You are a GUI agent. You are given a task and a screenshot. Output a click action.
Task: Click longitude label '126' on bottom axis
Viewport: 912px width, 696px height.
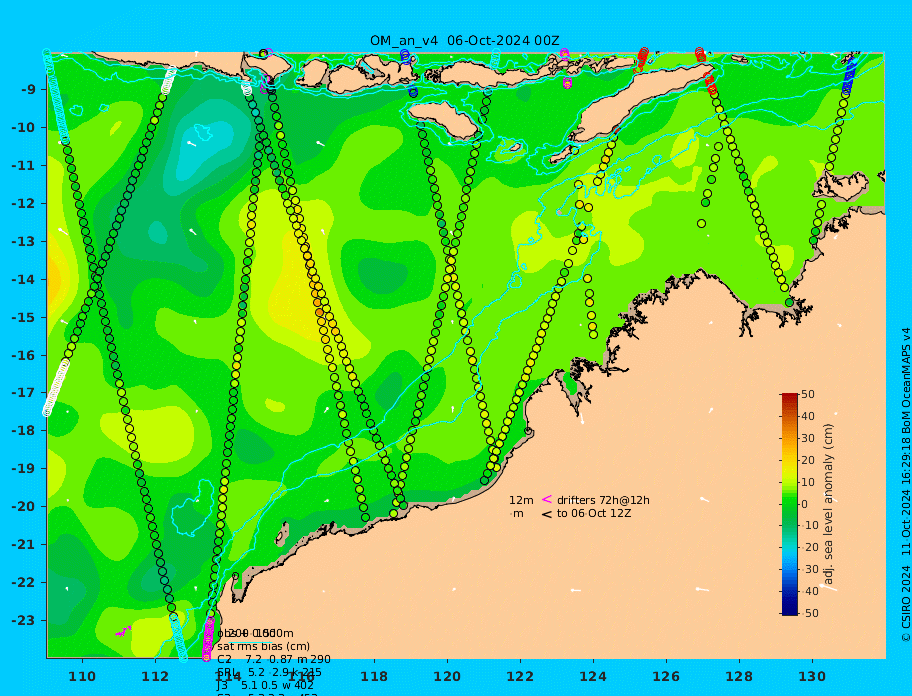(666, 676)
